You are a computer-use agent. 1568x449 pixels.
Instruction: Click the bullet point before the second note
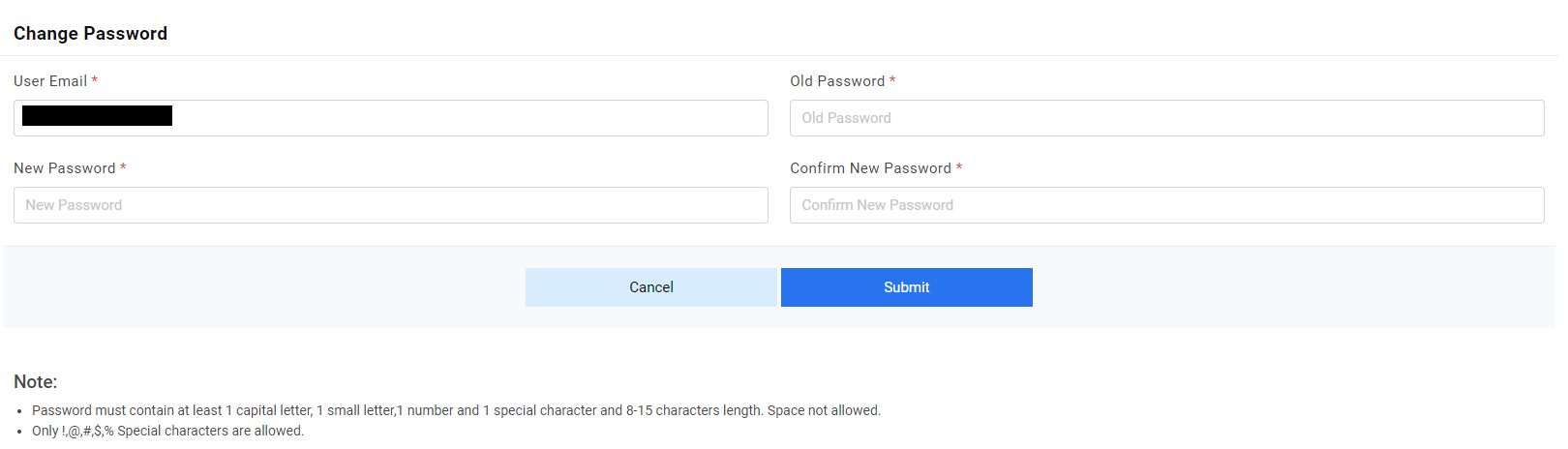(19, 432)
